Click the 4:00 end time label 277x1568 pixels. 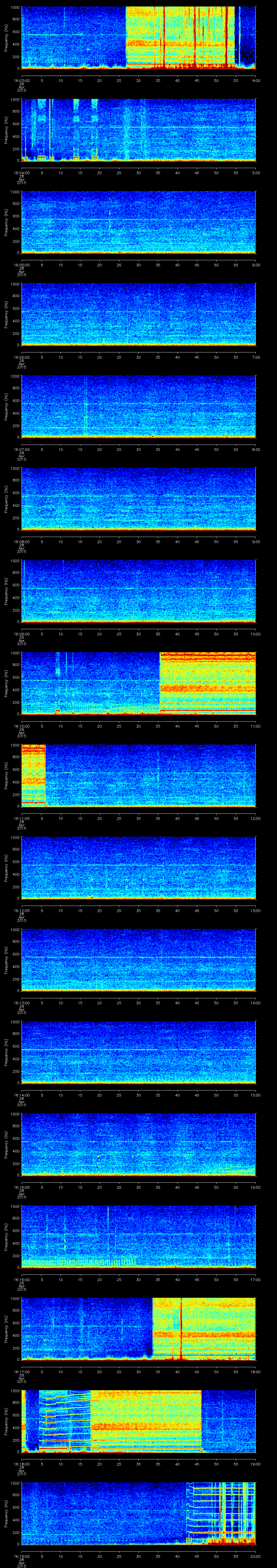256,80
